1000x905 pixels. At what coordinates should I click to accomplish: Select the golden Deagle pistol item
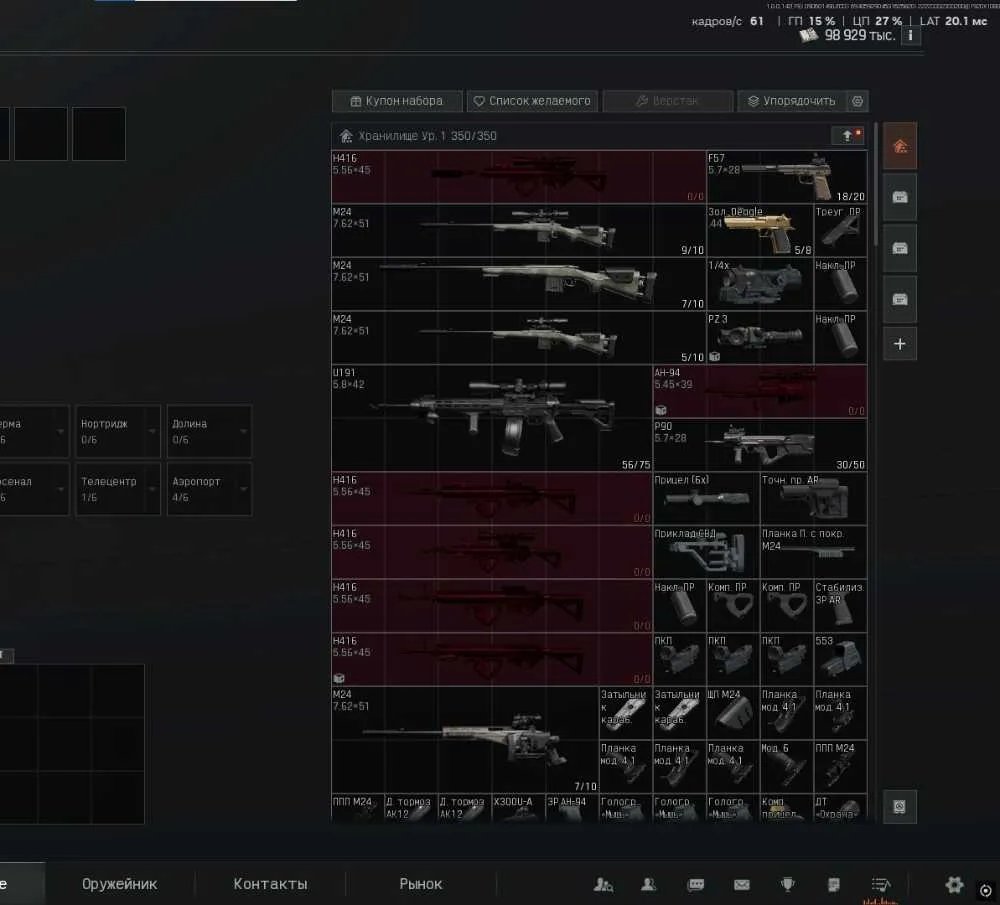tap(760, 230)
